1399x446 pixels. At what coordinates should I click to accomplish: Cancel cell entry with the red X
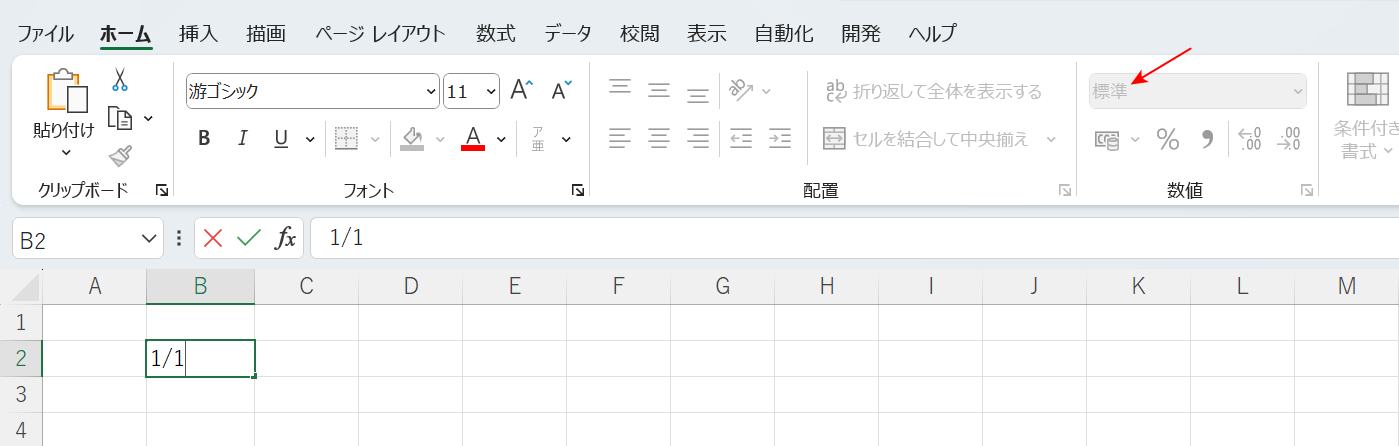(213, 238)
